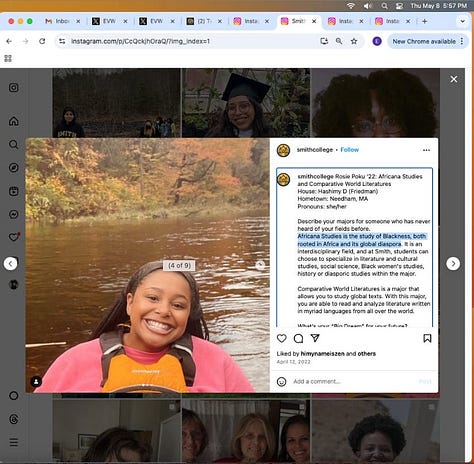Open macOS Control Center icon
The width and height of the screenshot is (474, 464).
[399, 6]
